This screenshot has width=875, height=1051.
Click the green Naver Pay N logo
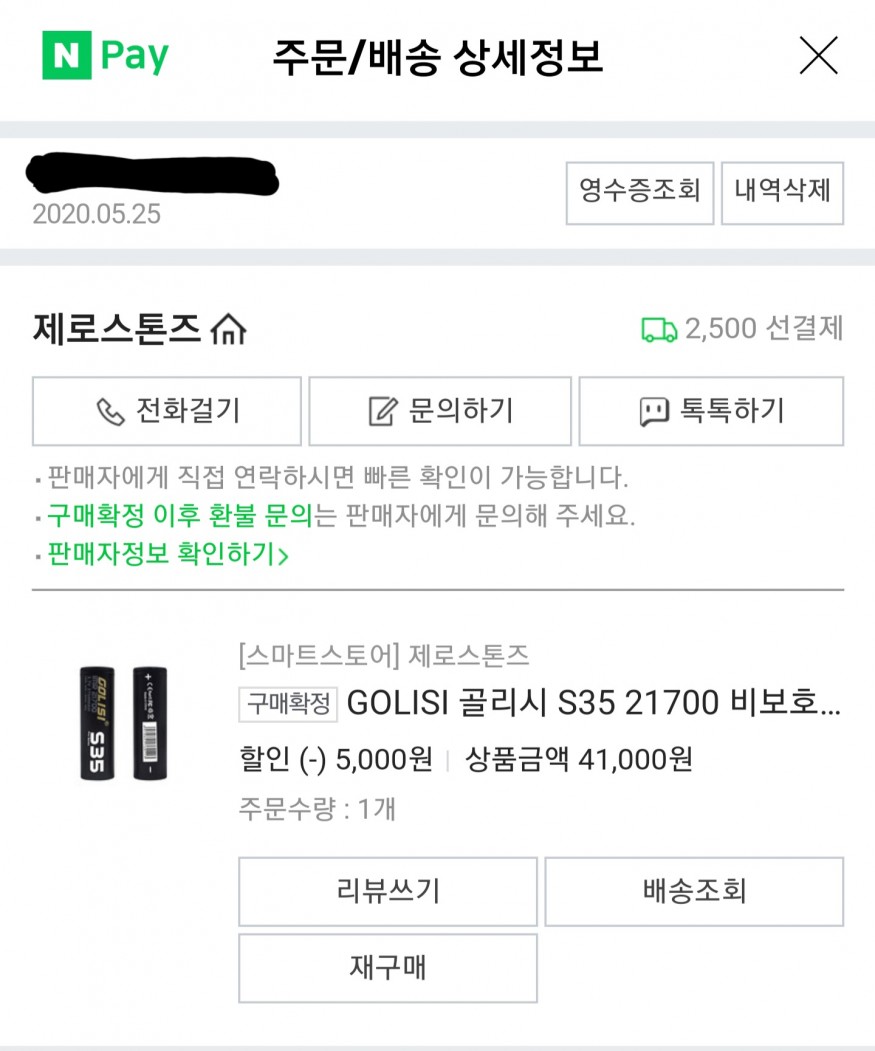[x=67, y=56]
